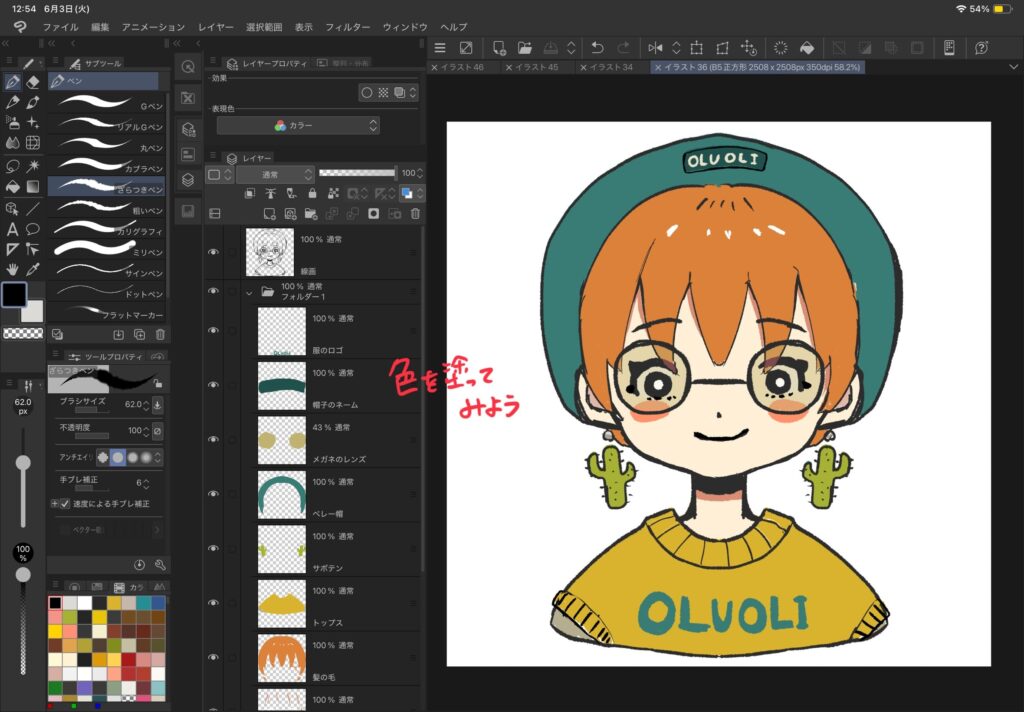Open the Clip Studio help icon

(x=982, y=48)
